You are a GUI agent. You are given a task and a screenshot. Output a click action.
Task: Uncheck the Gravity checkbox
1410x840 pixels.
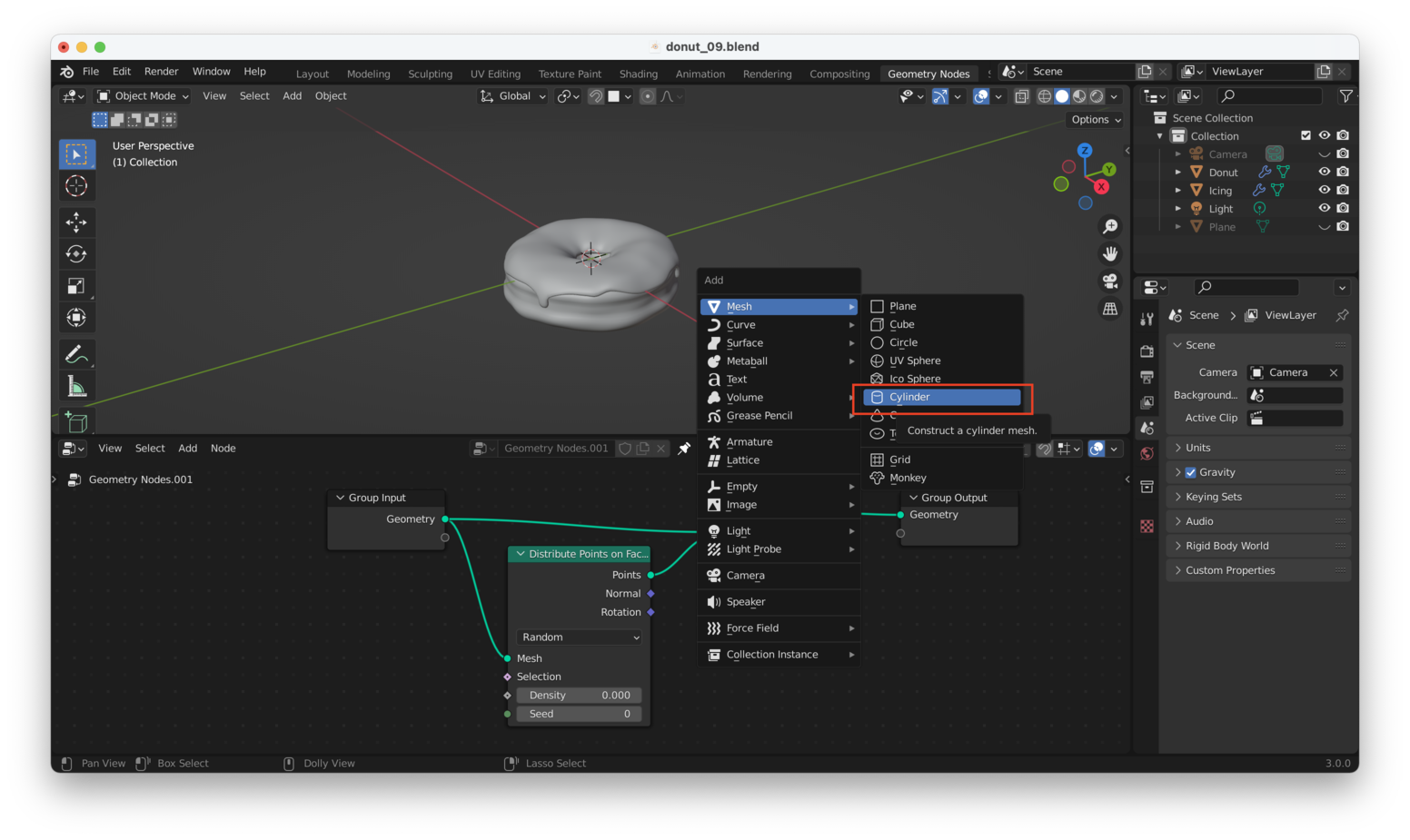[1190, 472]
